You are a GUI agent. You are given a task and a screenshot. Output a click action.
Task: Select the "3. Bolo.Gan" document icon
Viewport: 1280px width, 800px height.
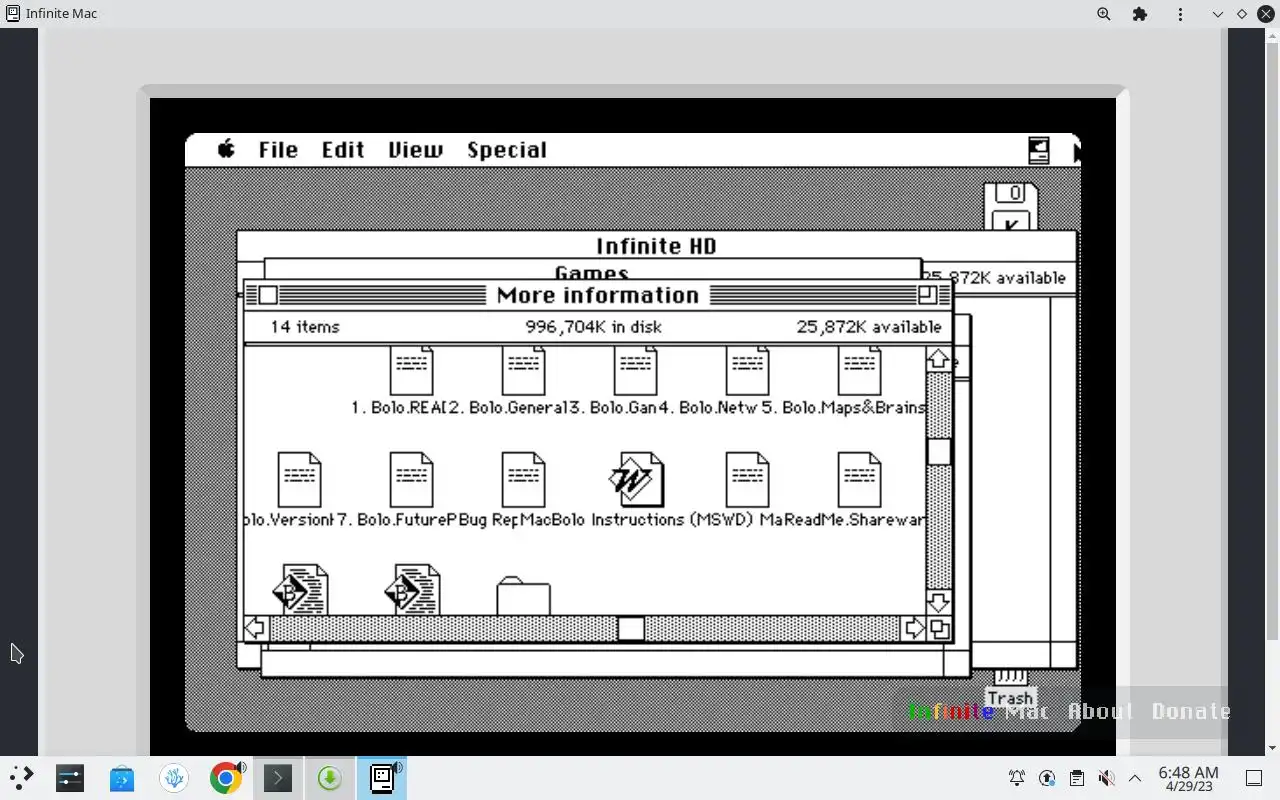pos(635,371)
